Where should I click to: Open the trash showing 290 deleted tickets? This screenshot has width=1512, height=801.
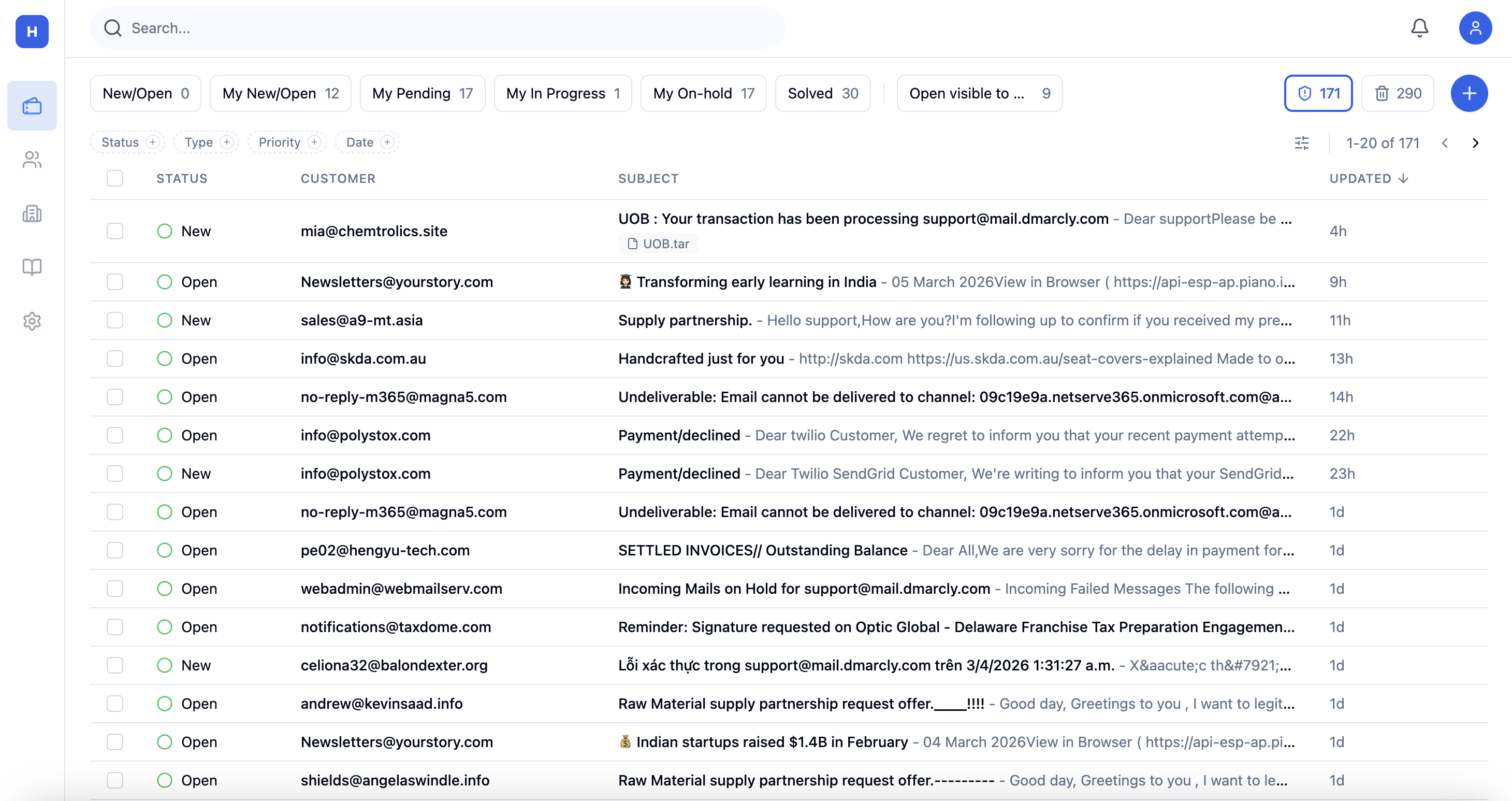pyautogui.click(x=1398, y=93)
